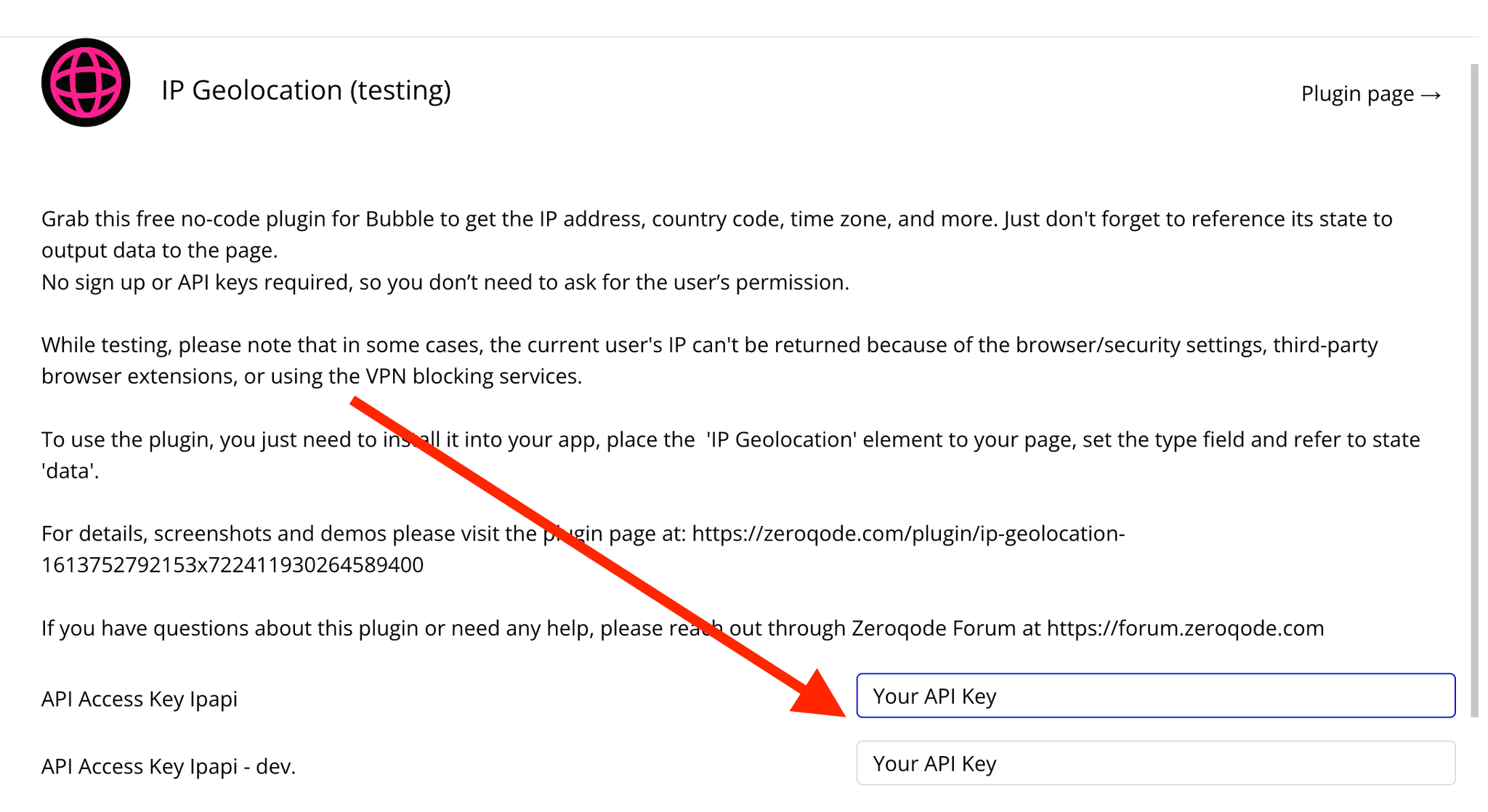Click the plugin ID number 1613752792153x line

(232, 565)
